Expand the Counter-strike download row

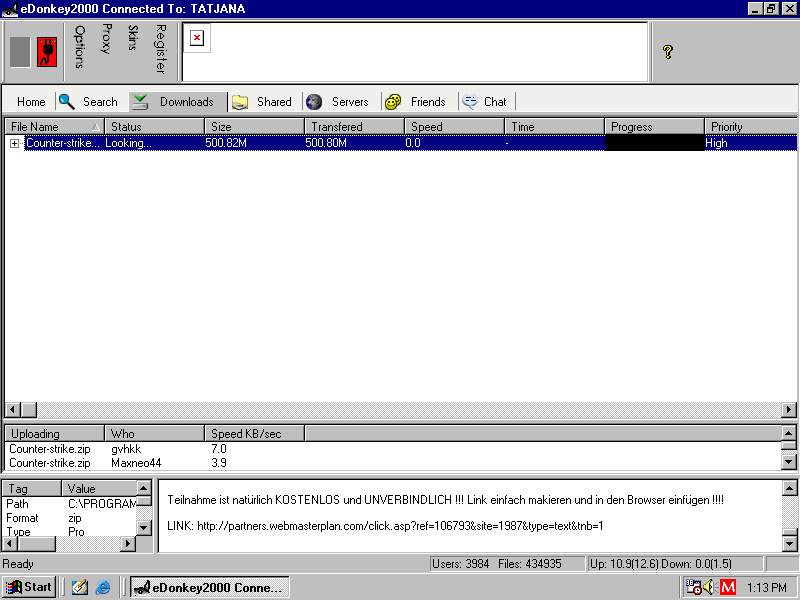point(15,143)
